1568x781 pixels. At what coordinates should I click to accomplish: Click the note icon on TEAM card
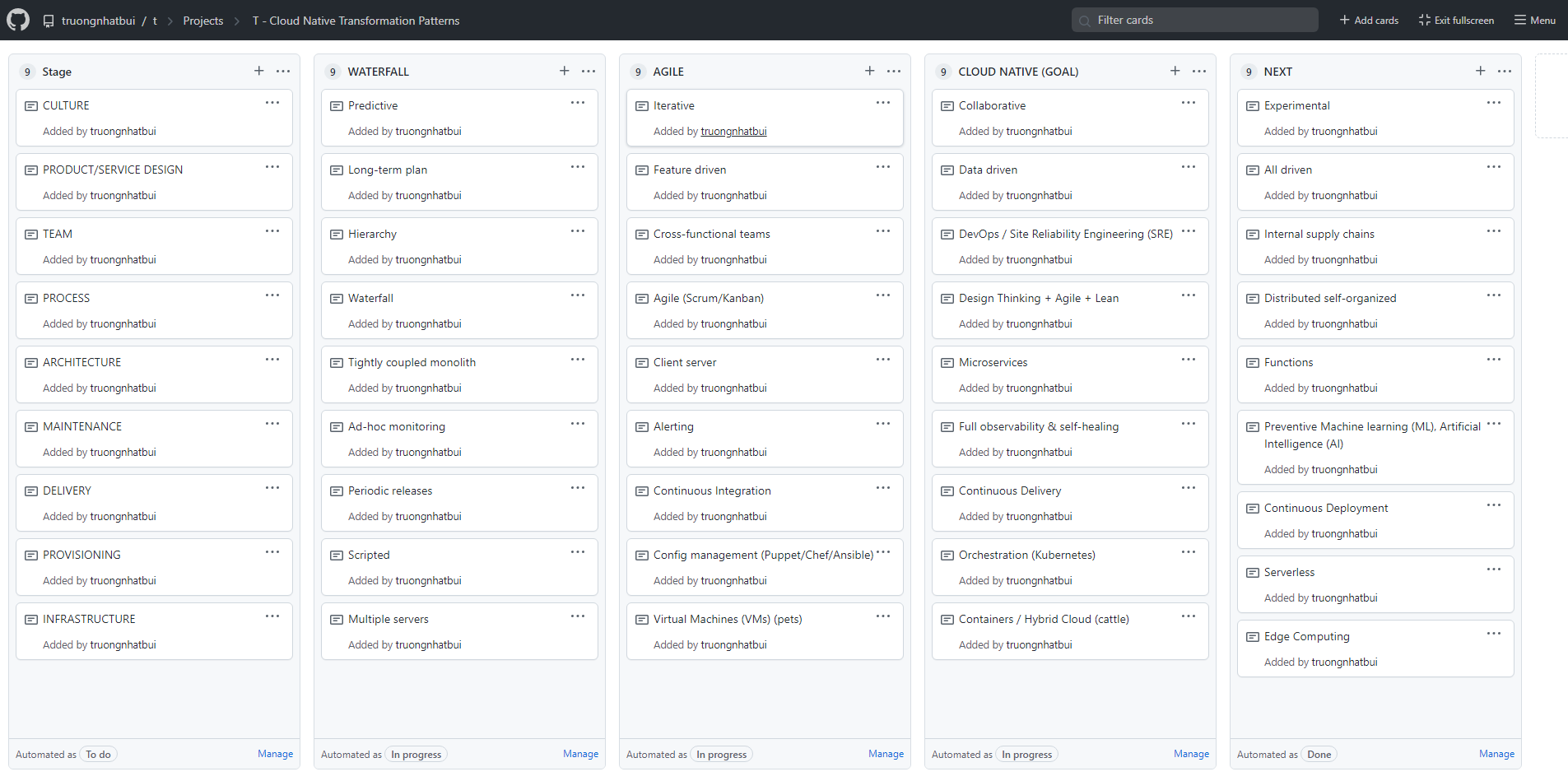(x=31, y=235)
